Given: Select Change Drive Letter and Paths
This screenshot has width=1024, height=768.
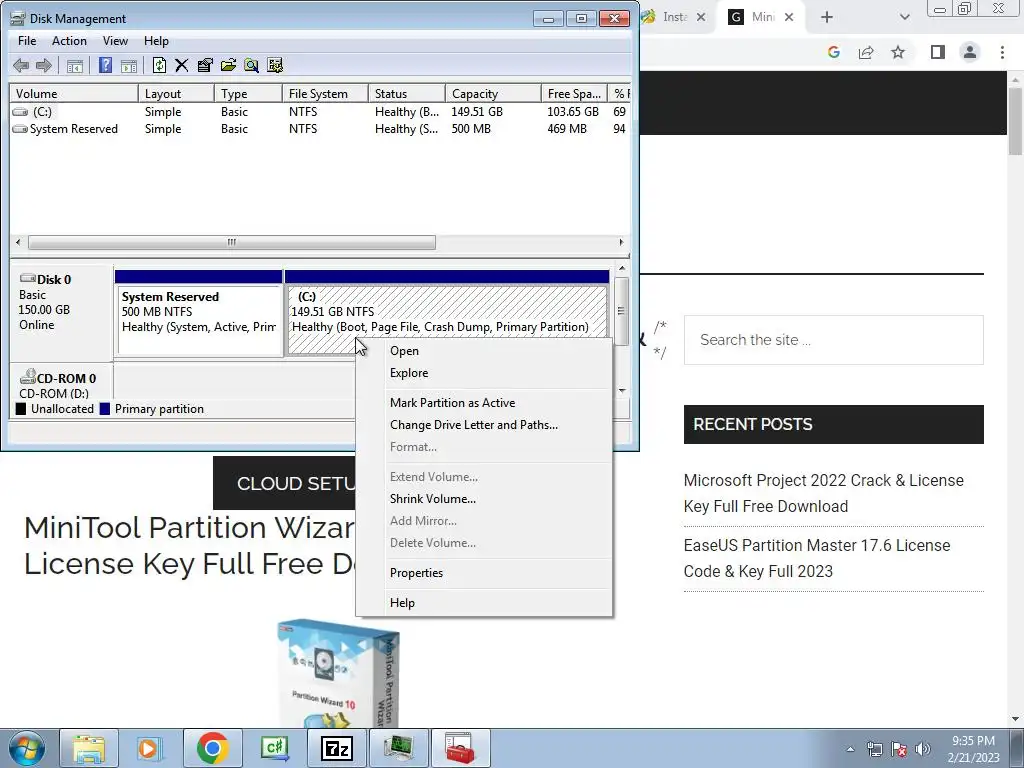Looking at the screenshot, I should [484, 425].
